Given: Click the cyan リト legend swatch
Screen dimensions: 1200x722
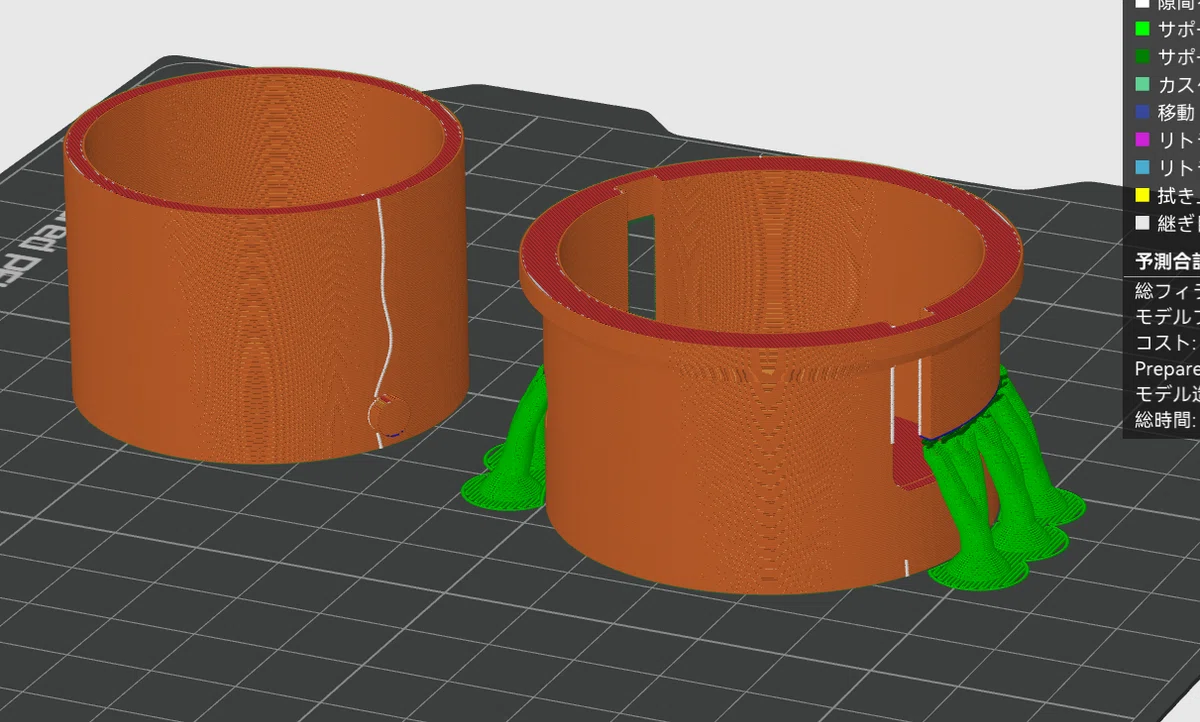Looking at the screenshot, I should 1142,168.
